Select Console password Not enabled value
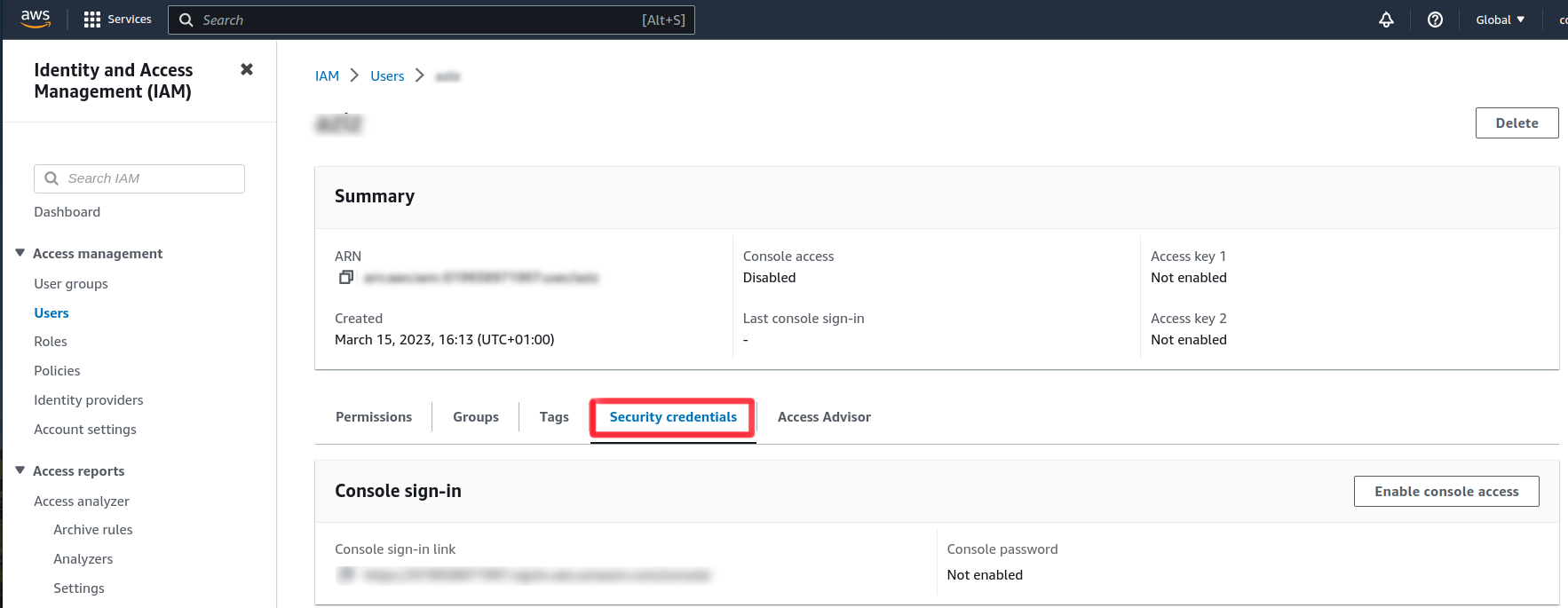1568x608 pixels. (x=985, y=574)
